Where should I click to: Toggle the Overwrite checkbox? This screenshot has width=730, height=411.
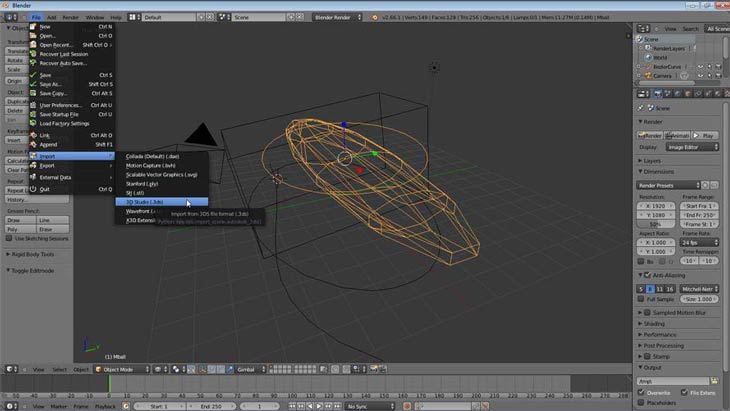(643, 393)
